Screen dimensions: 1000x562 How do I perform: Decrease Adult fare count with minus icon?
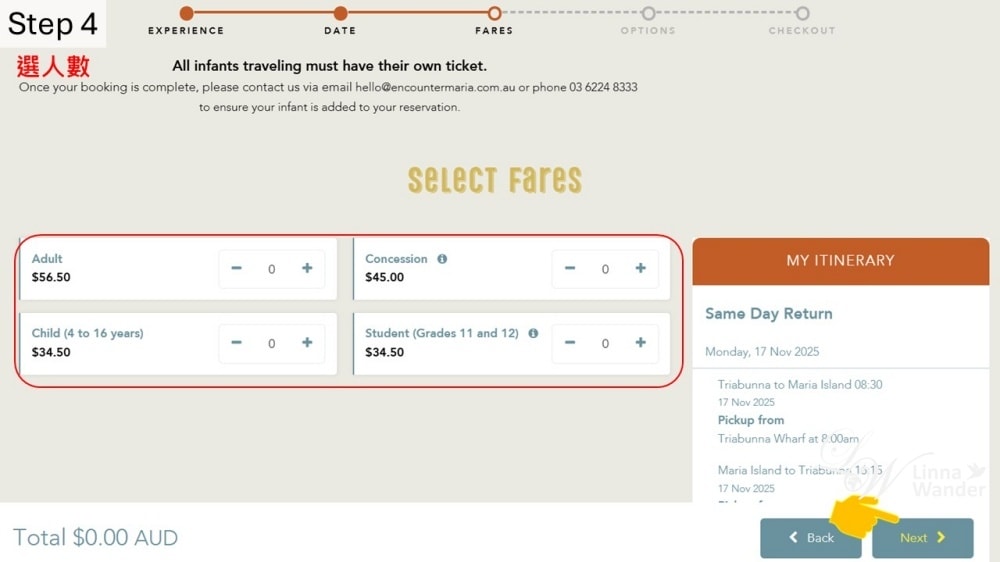pos(237,268)
